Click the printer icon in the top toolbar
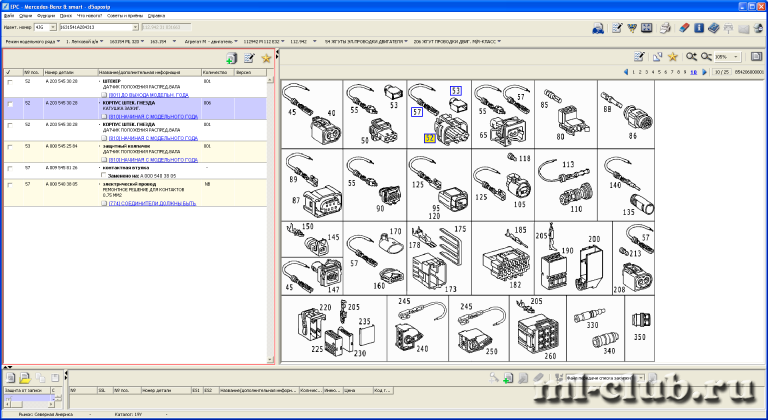Image resolution: width=768 pixels, height=420 pixels. click(x=665, y=28)
